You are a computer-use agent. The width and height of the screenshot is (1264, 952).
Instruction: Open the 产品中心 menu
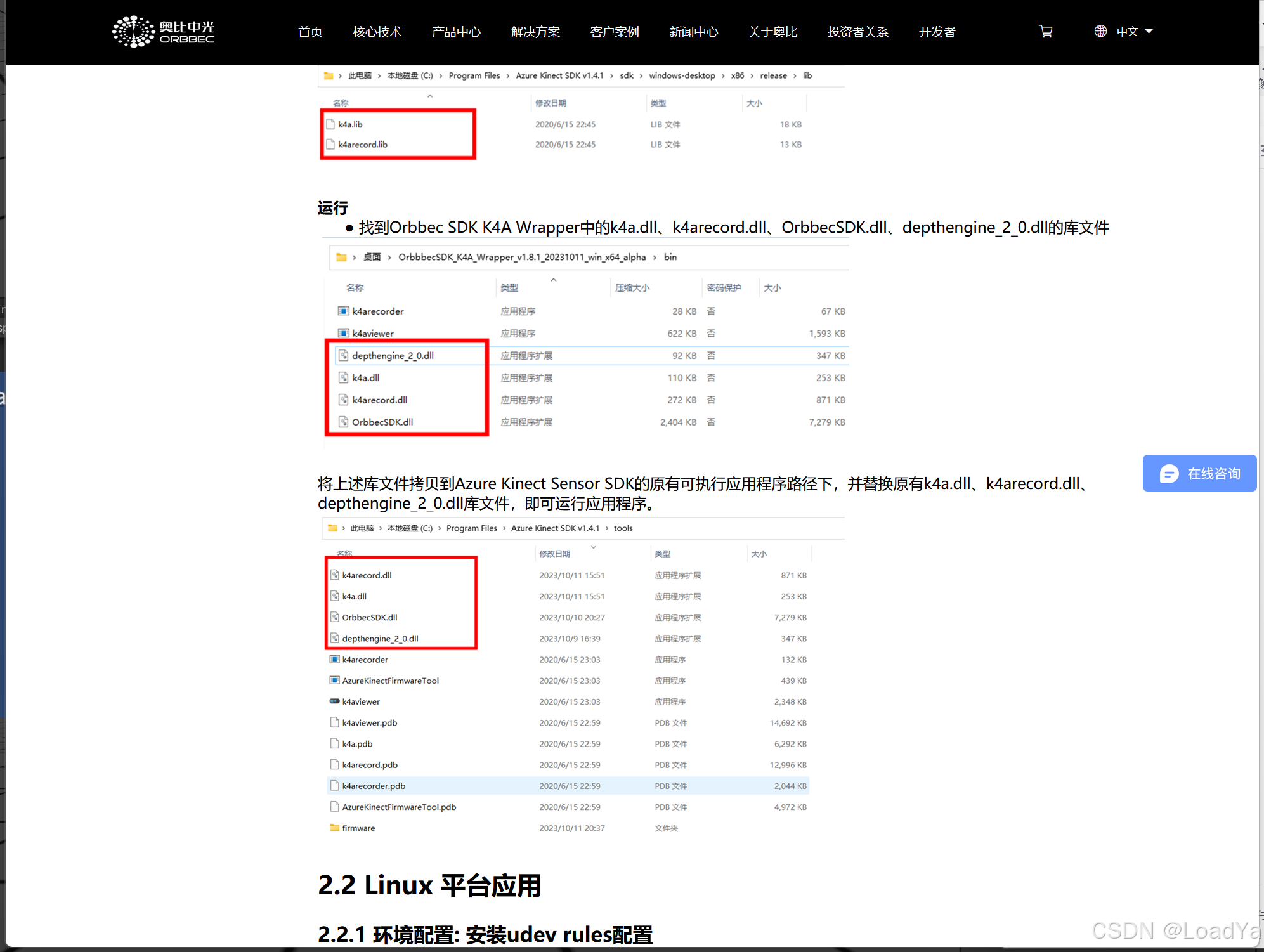point(456,32)
